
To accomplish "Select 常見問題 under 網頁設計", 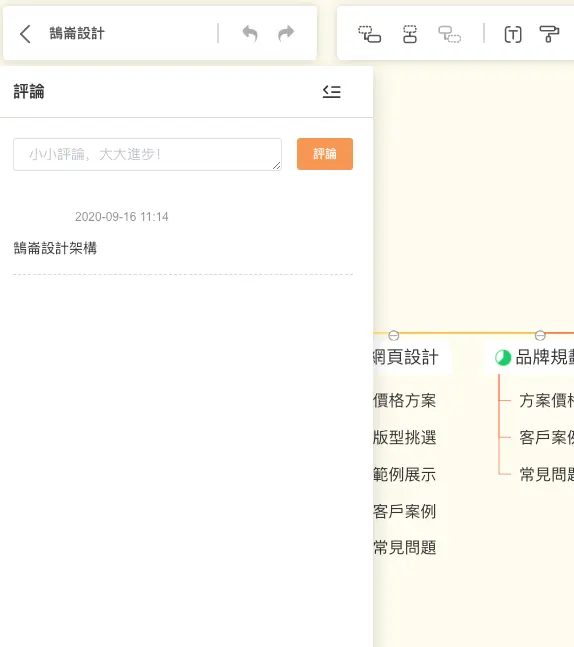I will tap(405, 548).
